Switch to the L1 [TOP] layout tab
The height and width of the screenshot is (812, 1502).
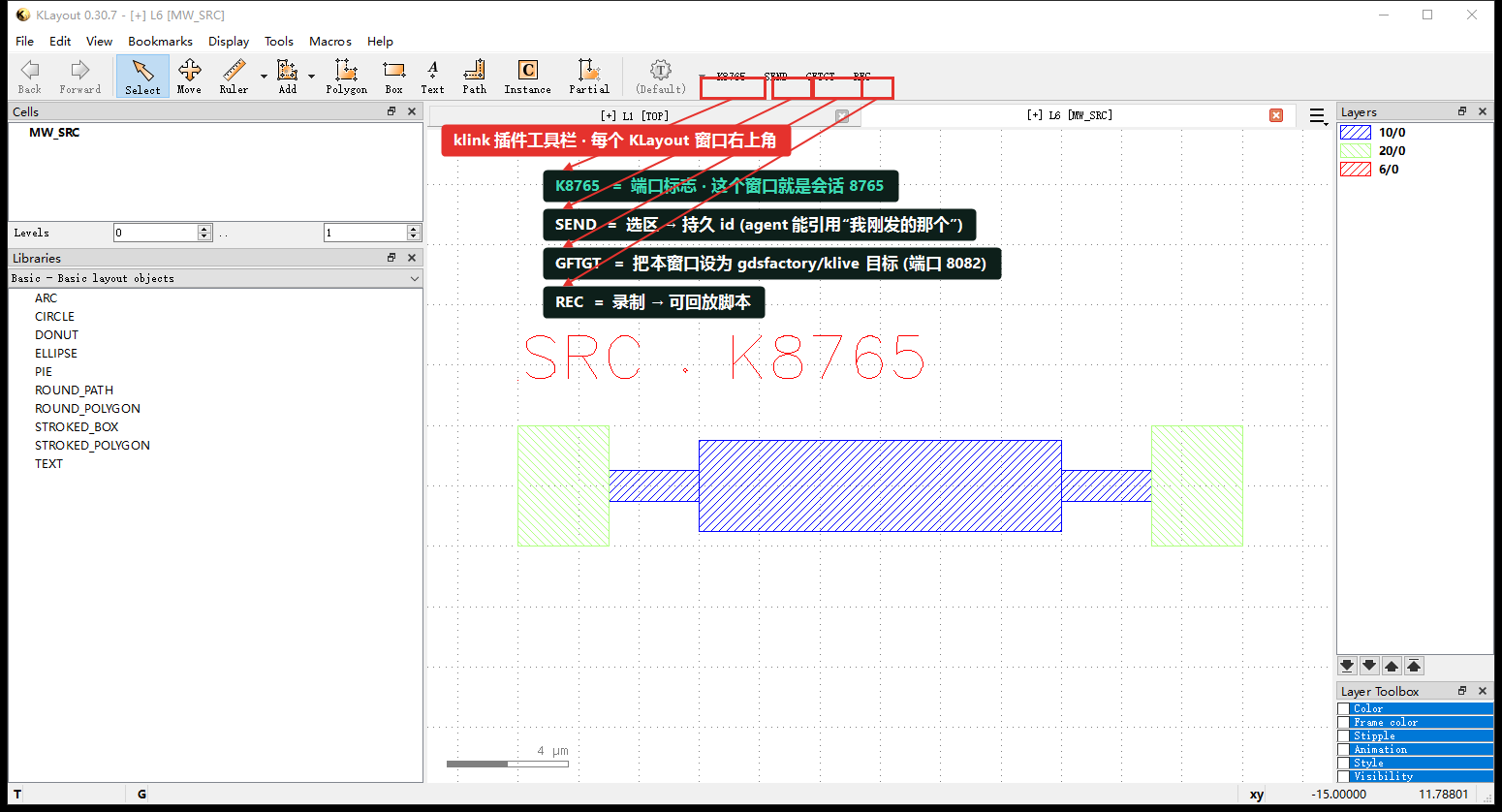click(635, 115)
